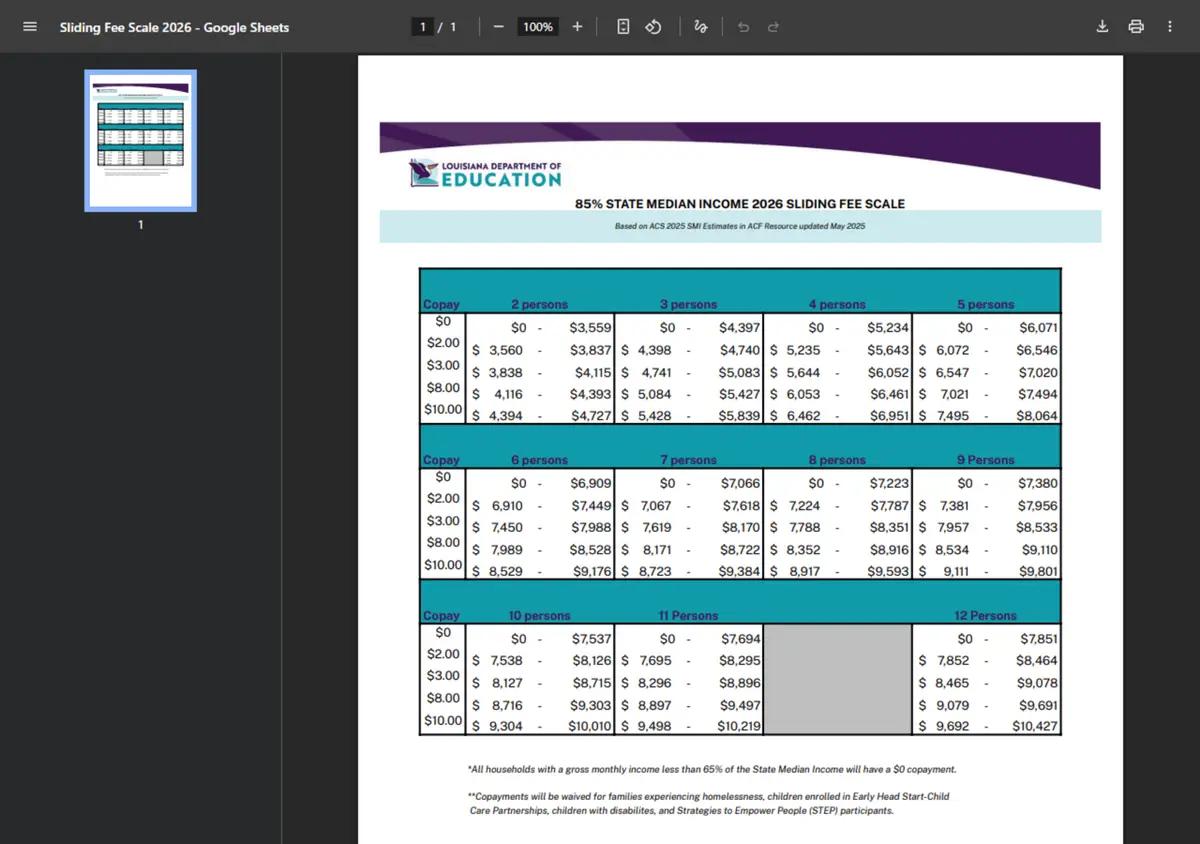Image resolution: width=1200 pixels, height=844 pixels.
Task: Click the footnote about 65% State Median Income
Action: point(712,770)
